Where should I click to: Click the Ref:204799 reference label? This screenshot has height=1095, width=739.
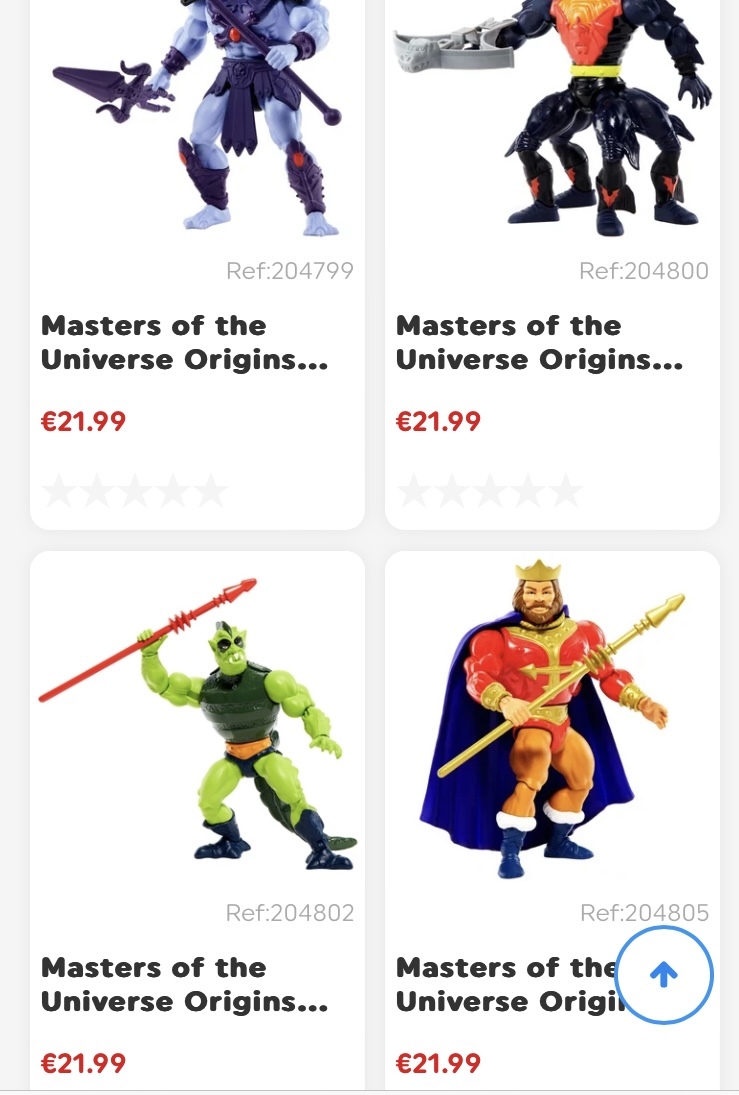click(x=290, y=270)
